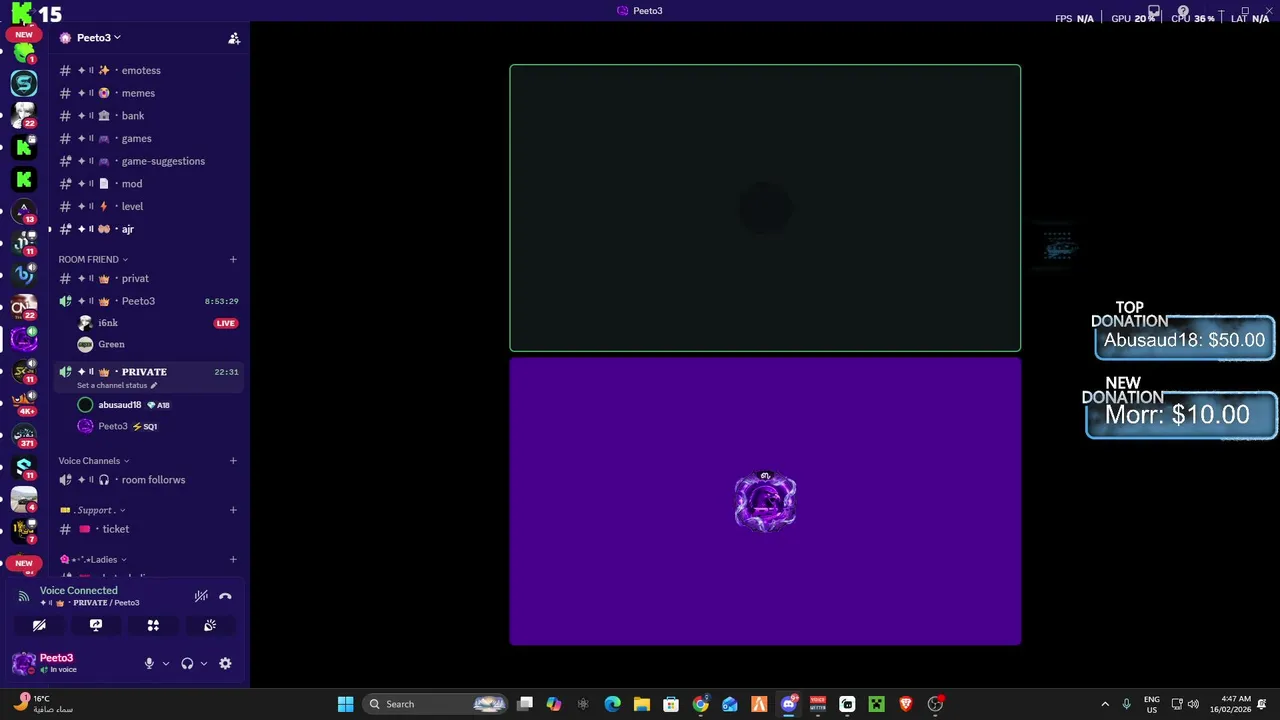Add a channel to Ladies category
This screenshot has height=720, width=1280.
coord(233,560)
